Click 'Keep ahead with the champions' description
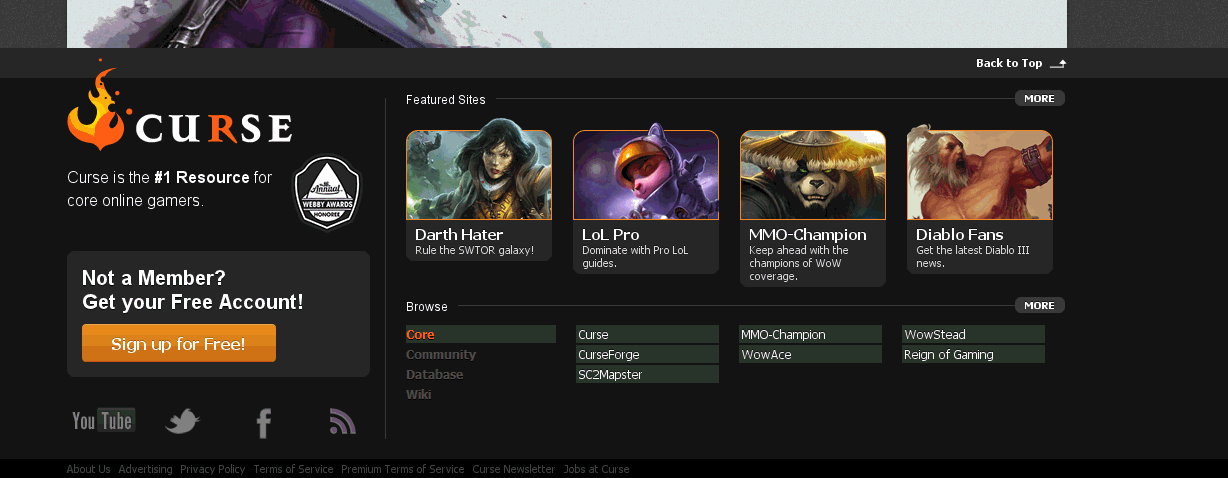Image resolution: width=1228 pixels, height=478 pixels. pos(799,263)
